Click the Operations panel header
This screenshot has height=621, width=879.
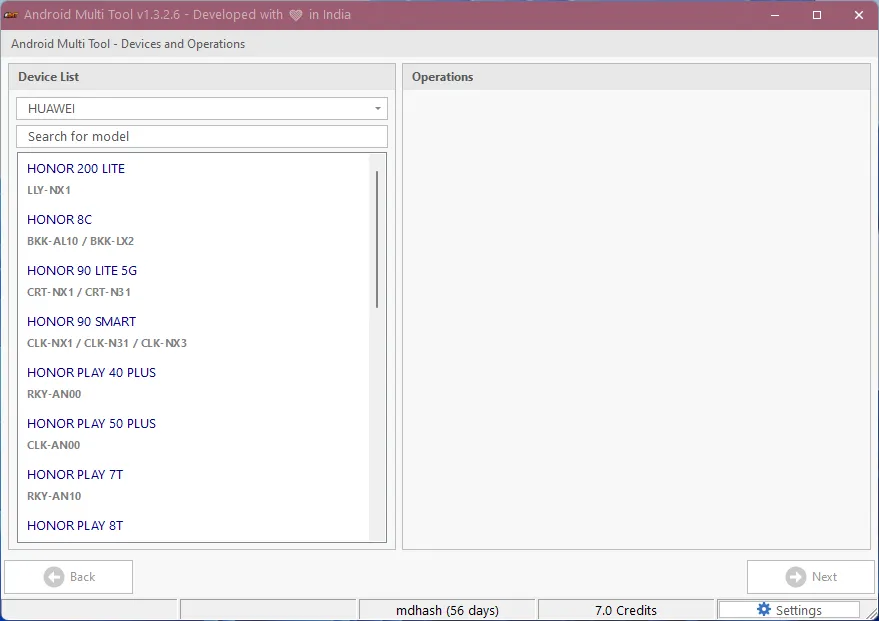tap(636, 77)
